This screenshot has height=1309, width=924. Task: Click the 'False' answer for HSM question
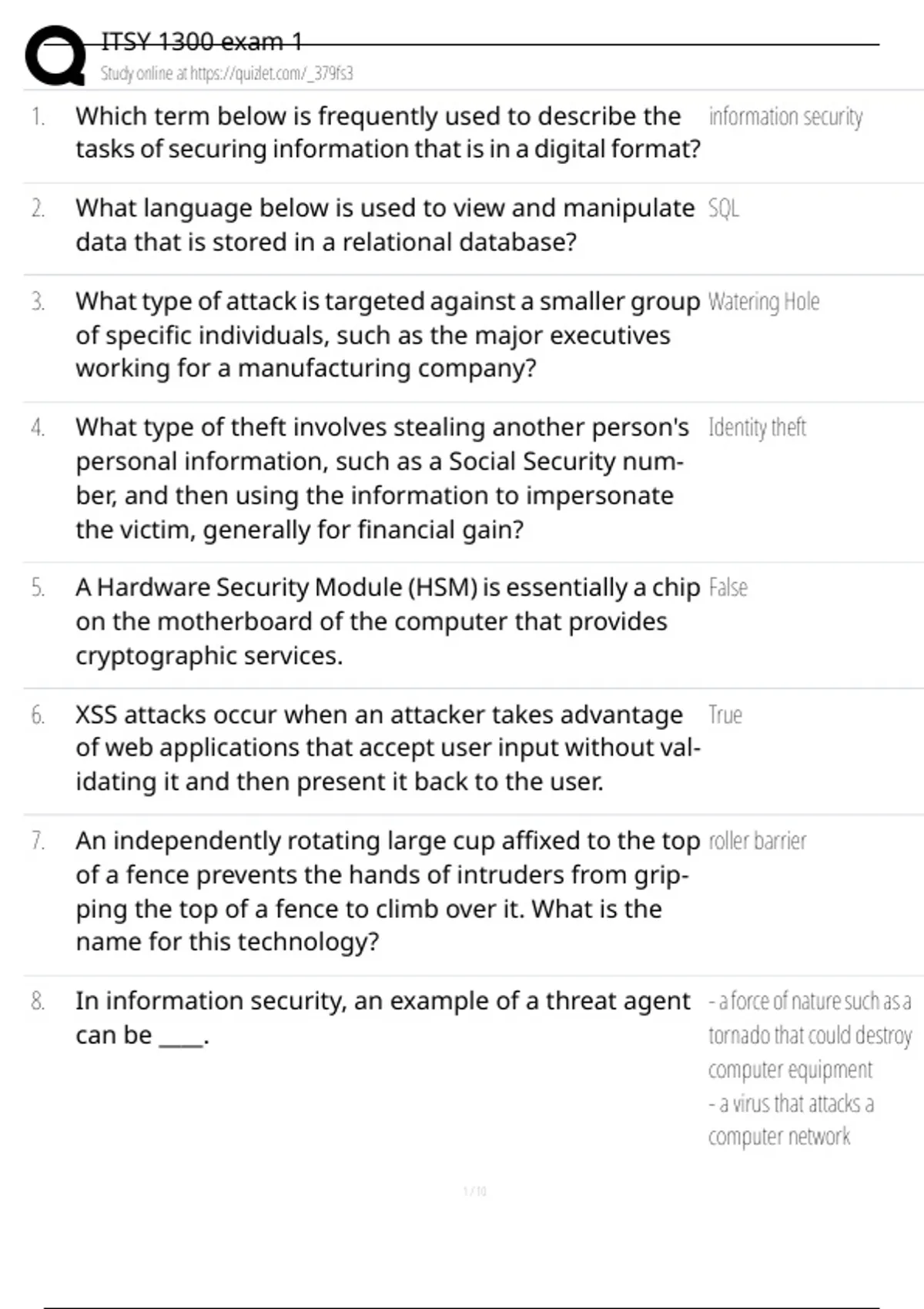[x=728, y=588]
